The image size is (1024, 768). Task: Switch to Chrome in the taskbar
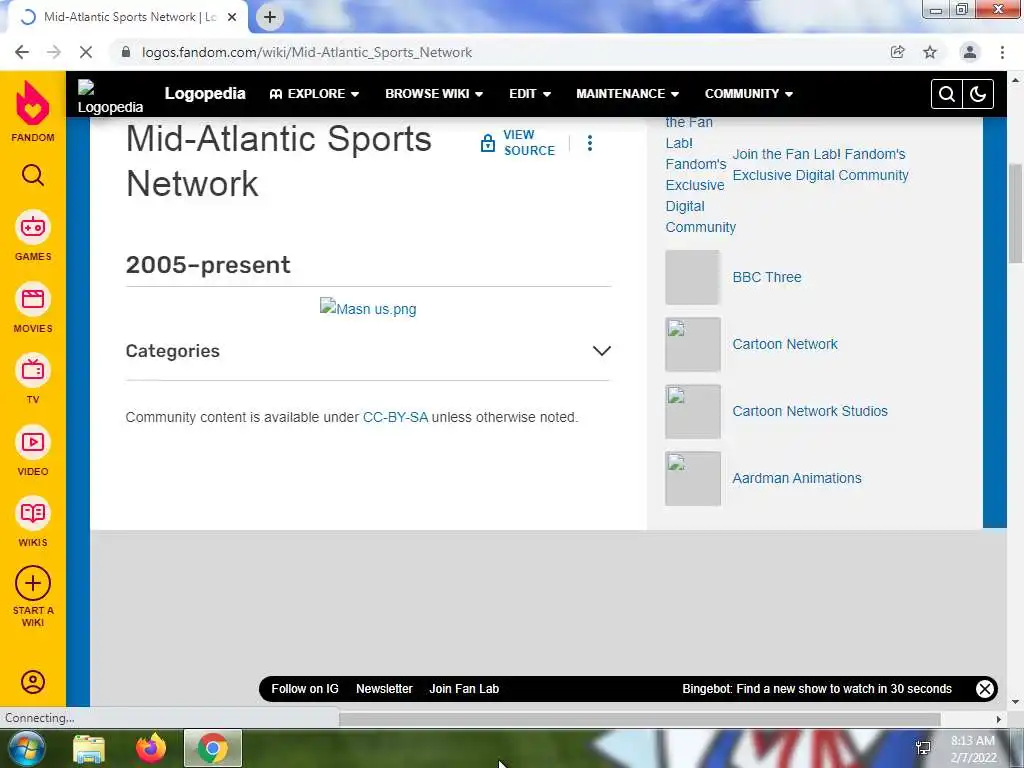[x=213, y=748]
